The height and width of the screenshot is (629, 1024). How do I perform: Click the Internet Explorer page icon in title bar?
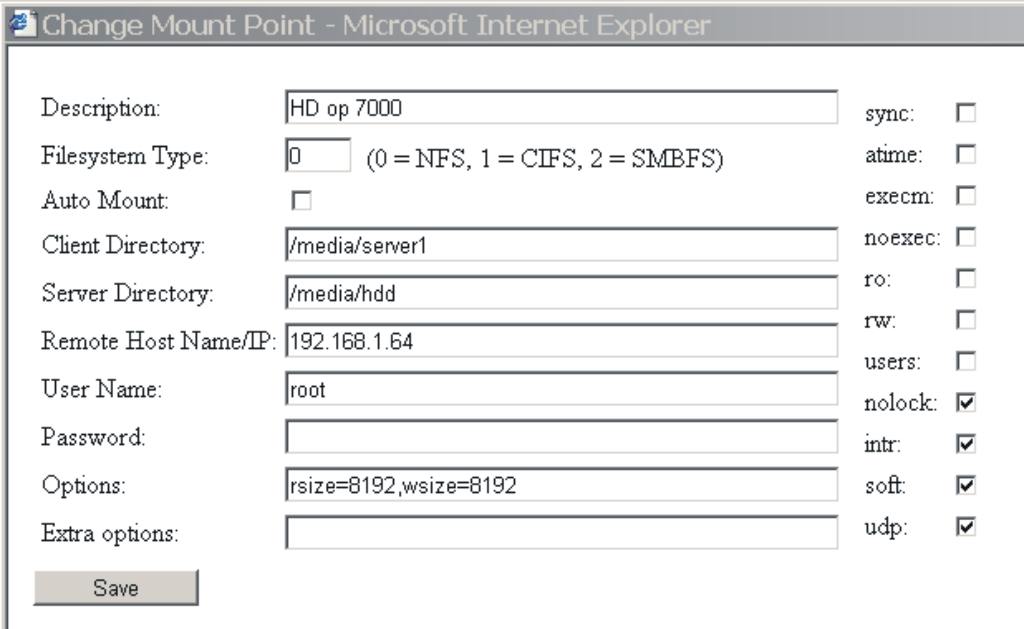(22, 24)
